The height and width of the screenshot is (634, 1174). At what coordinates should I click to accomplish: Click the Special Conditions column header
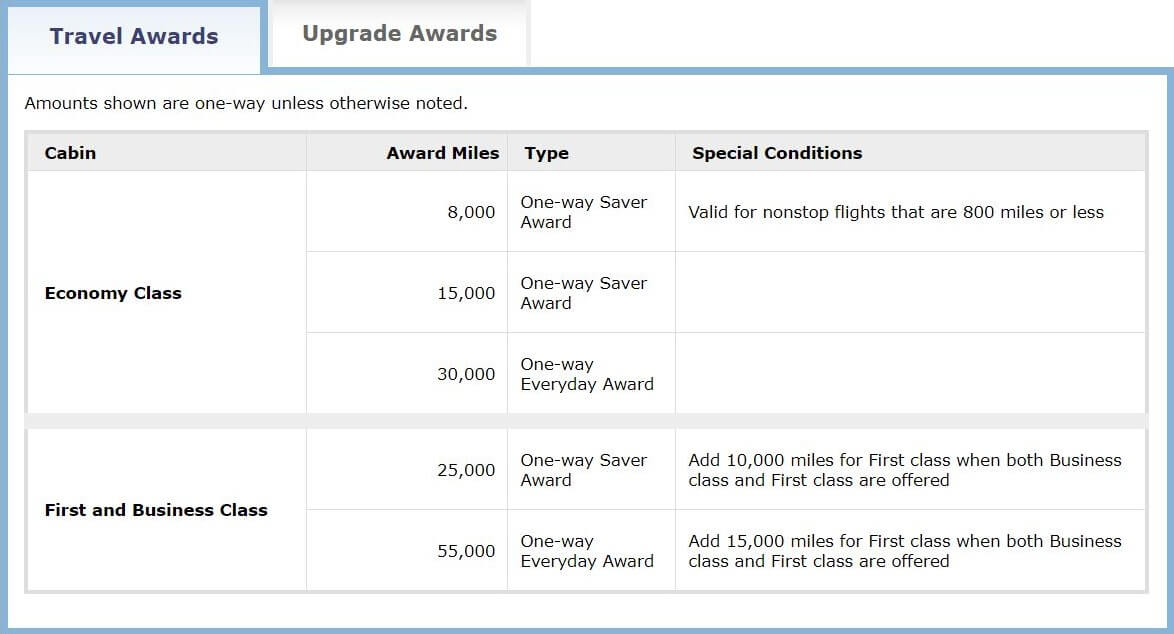(x=776, y=153)
